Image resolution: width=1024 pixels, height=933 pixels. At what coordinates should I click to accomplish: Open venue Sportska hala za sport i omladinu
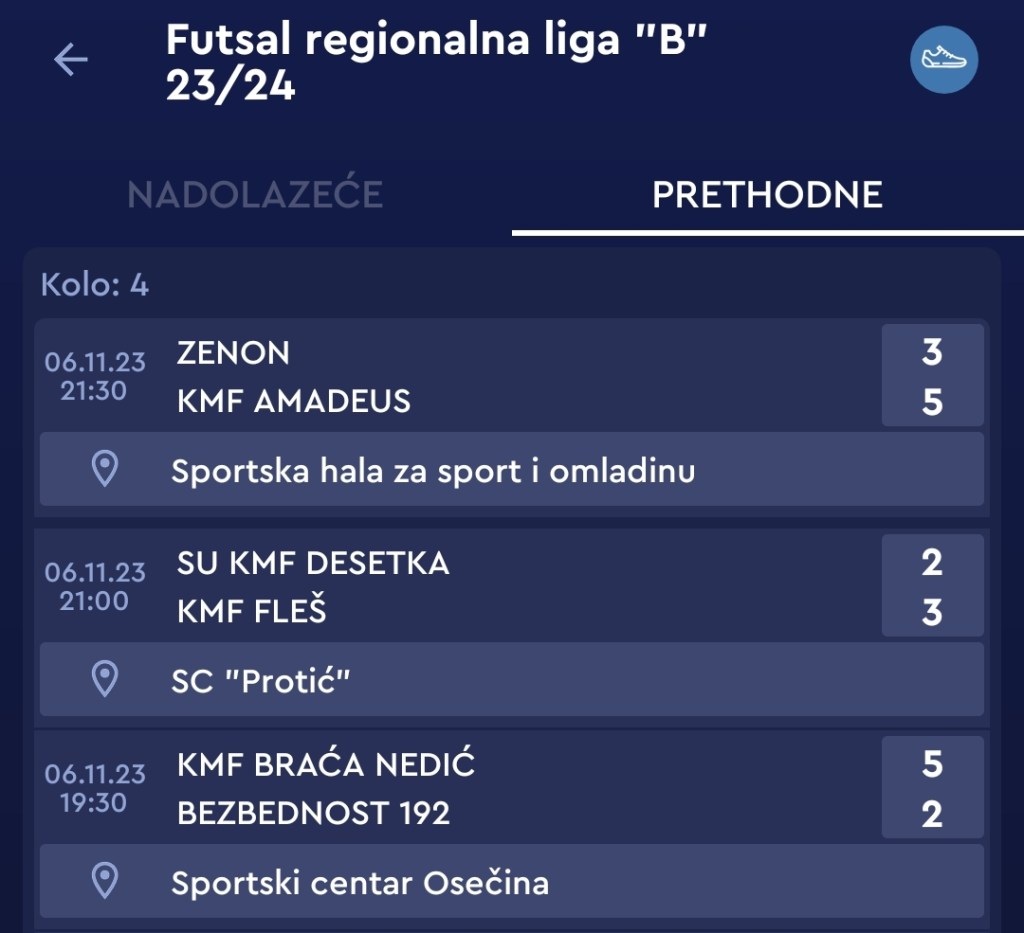tap(433, 470)
